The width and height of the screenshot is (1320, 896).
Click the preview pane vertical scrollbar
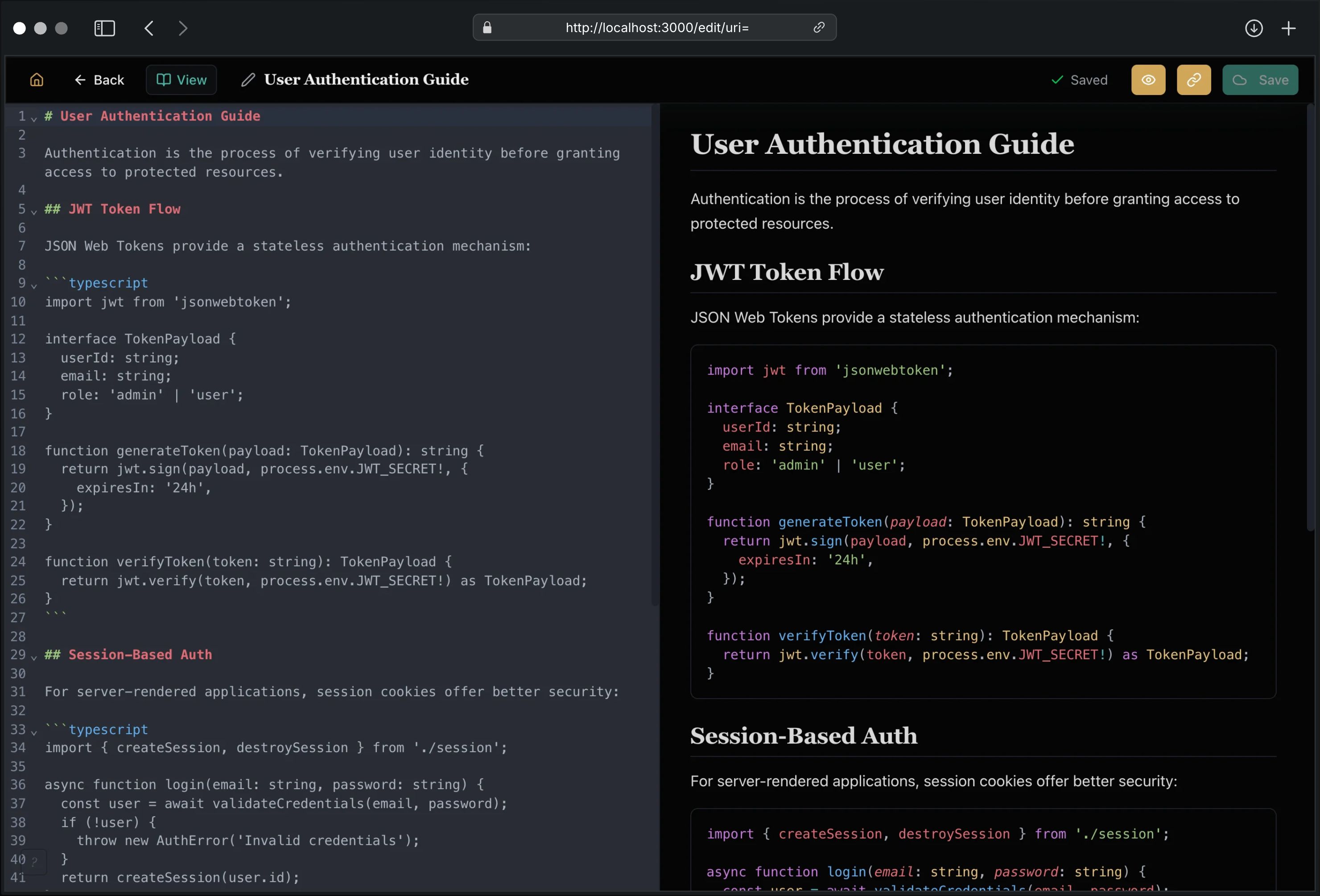tap(1310, 318)
